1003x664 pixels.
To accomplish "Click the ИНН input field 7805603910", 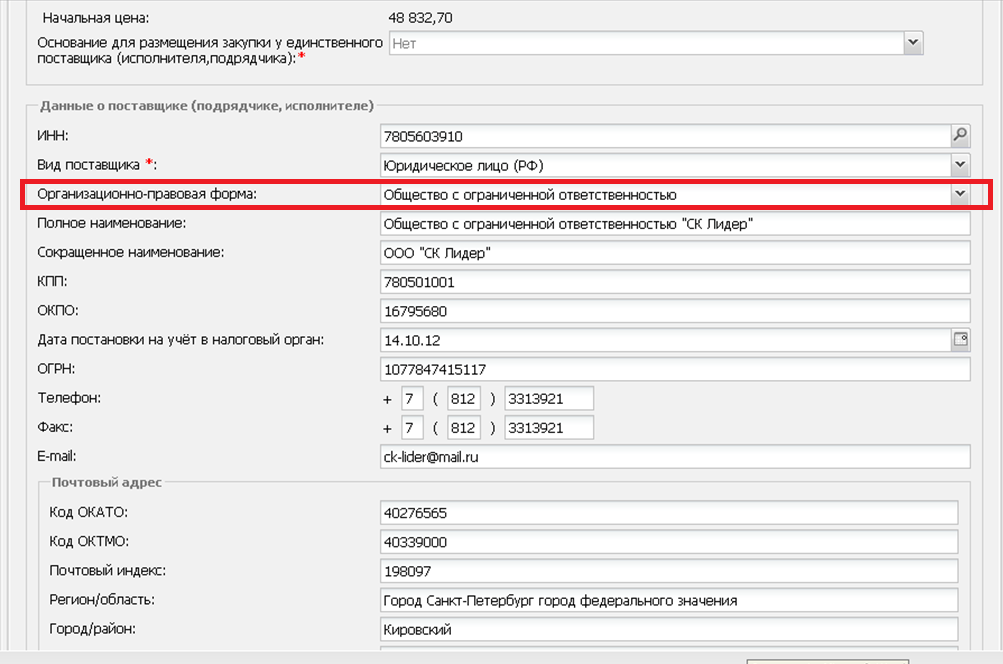I will tap(665, 136).
